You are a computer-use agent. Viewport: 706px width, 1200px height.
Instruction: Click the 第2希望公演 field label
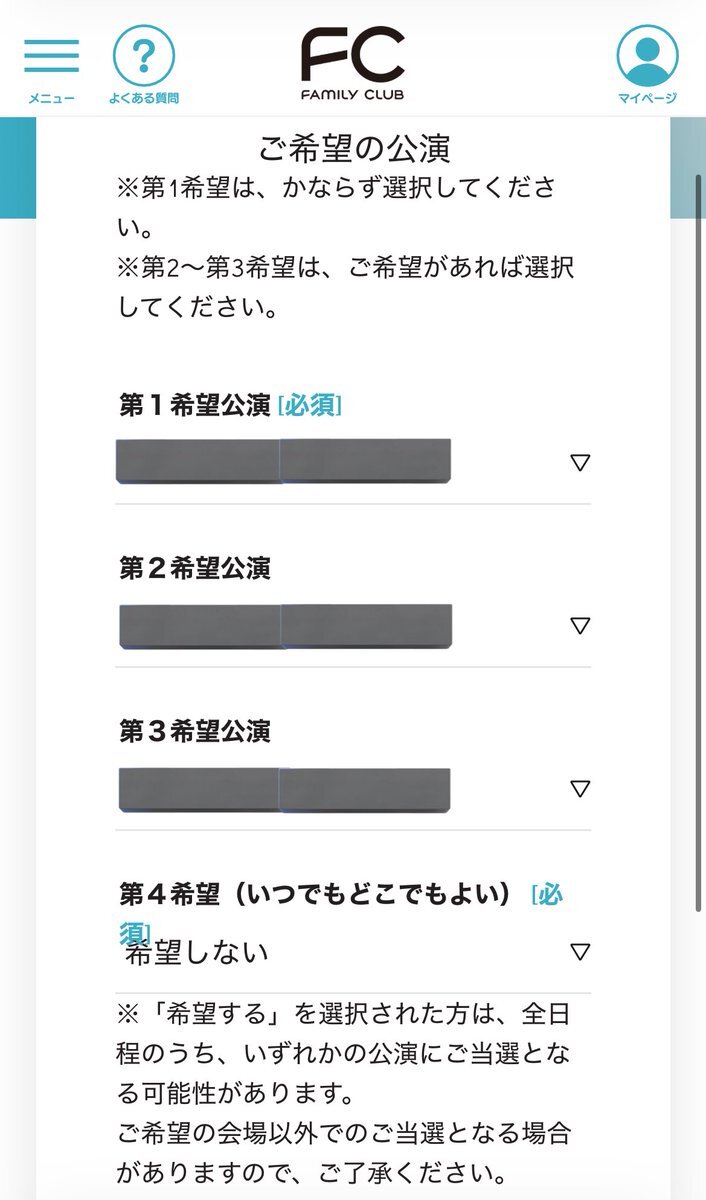pos(195,569)
